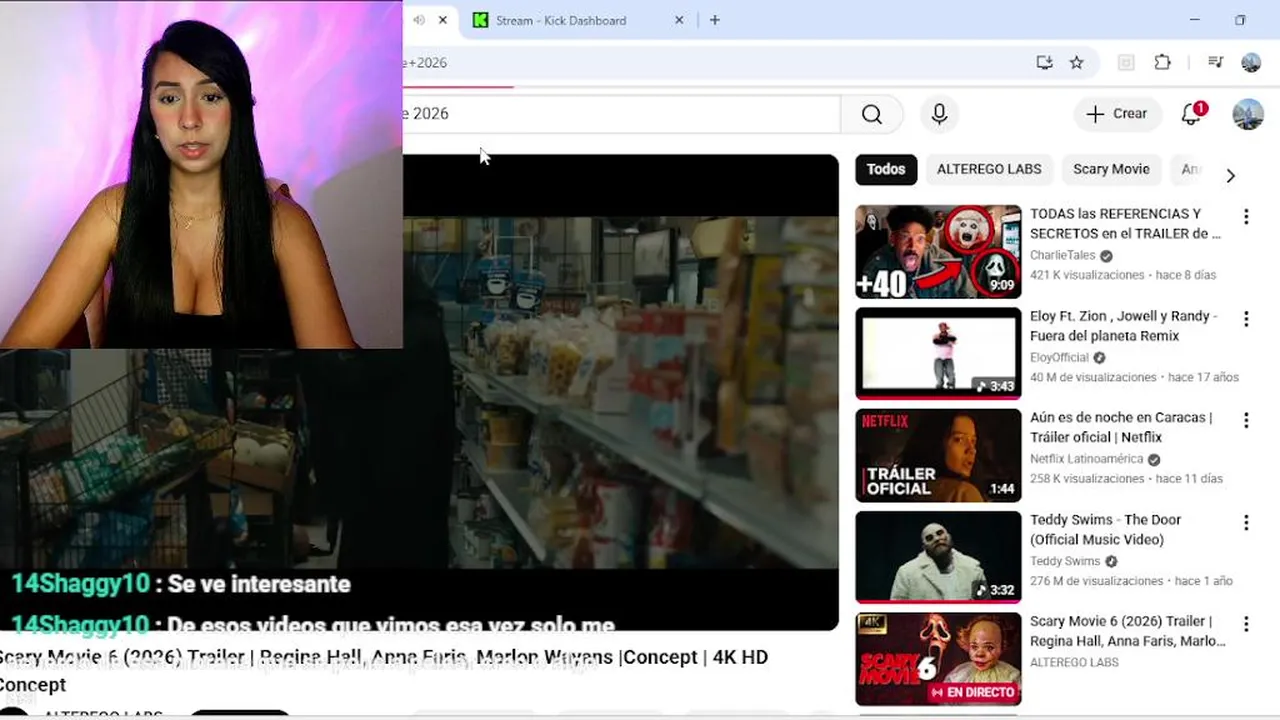Open options menu for Caracas Netflix trailer
This screenshot has height=720, width=1280.
1246,421
